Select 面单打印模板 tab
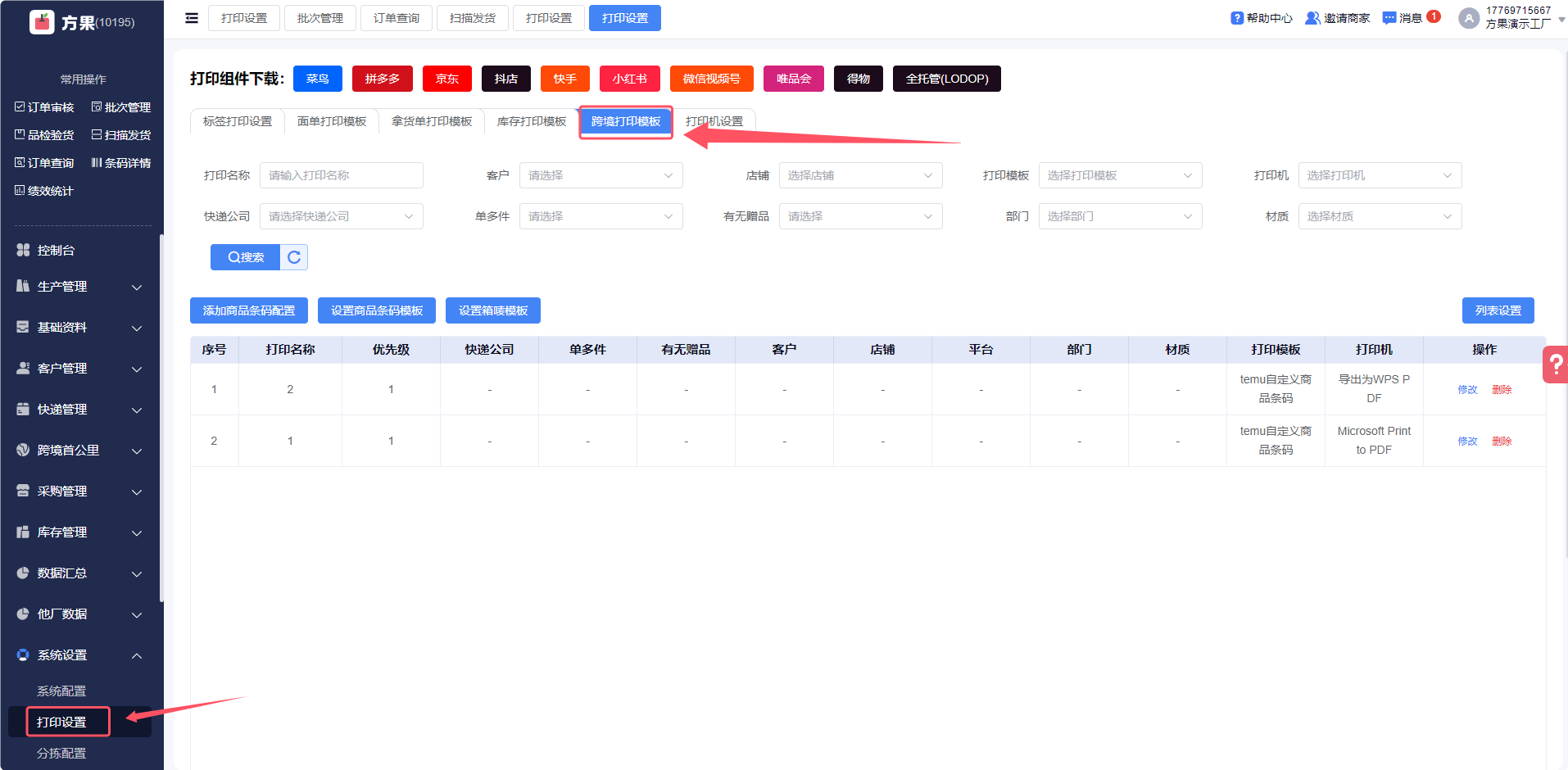Viewport: 1568px width, 770px height. coord(332,121)
